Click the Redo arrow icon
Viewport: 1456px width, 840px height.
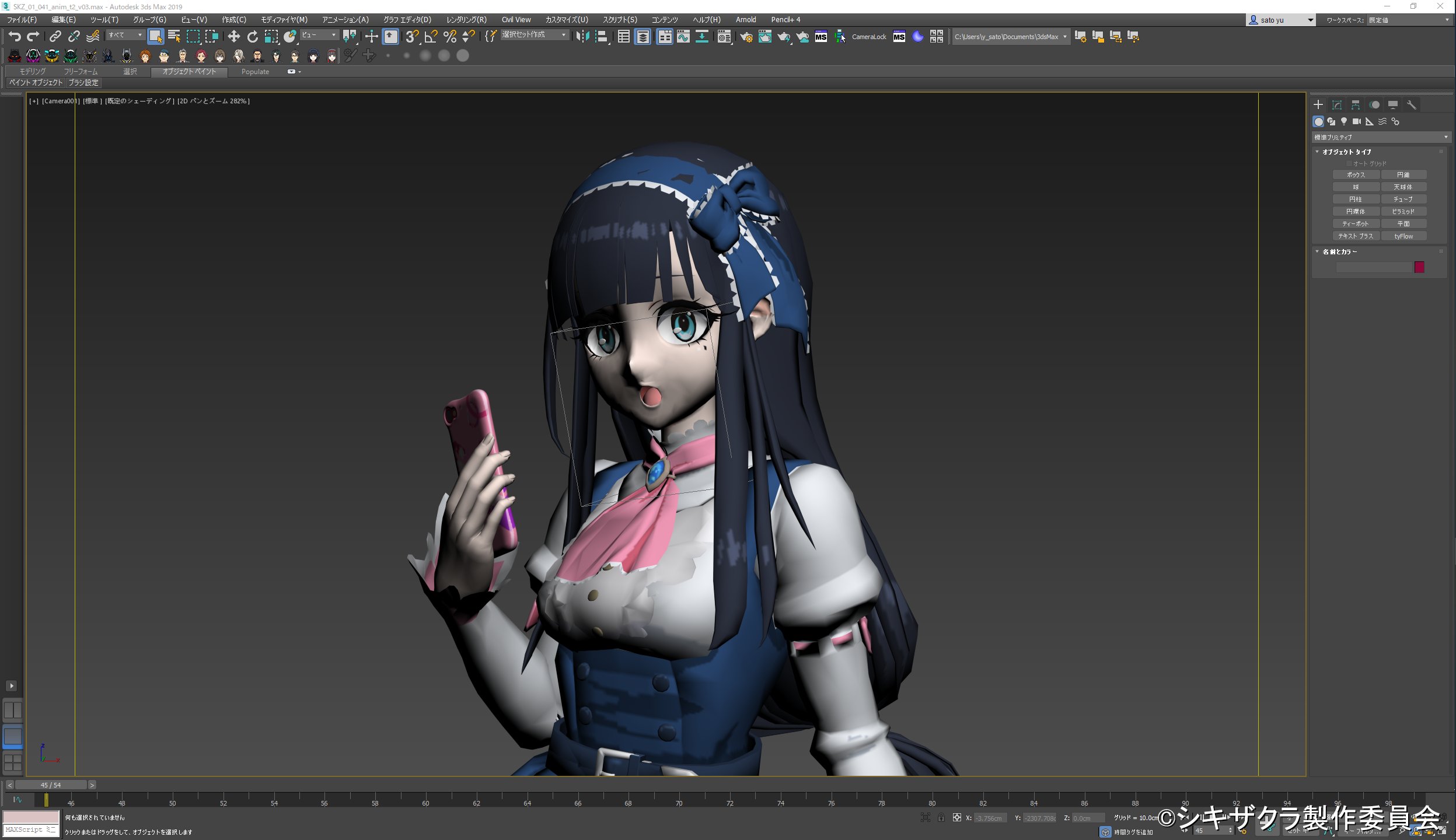click(33, 37)
